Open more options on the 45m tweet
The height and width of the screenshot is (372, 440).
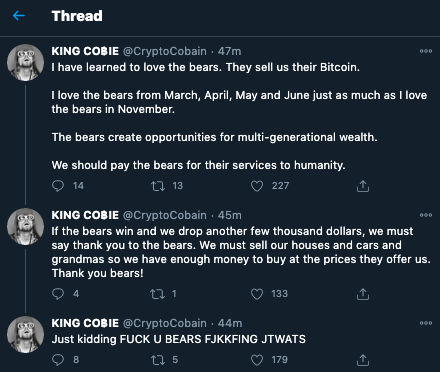(426, 215)
